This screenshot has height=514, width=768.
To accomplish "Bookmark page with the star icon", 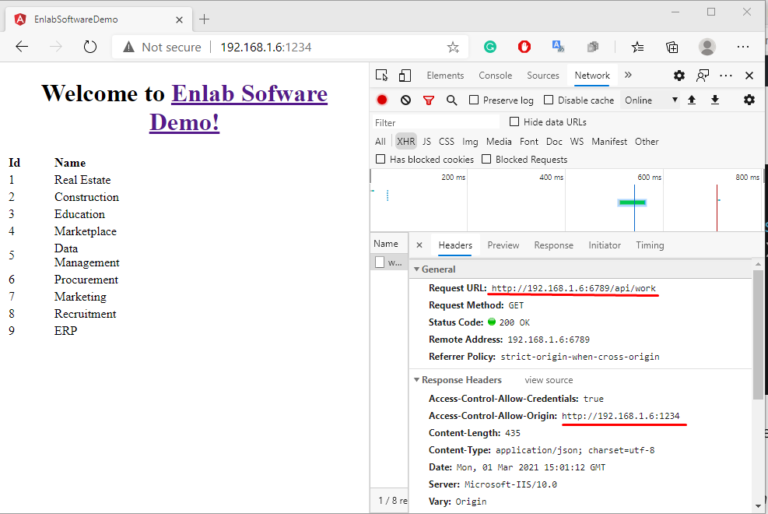I will tap(453, 47).
